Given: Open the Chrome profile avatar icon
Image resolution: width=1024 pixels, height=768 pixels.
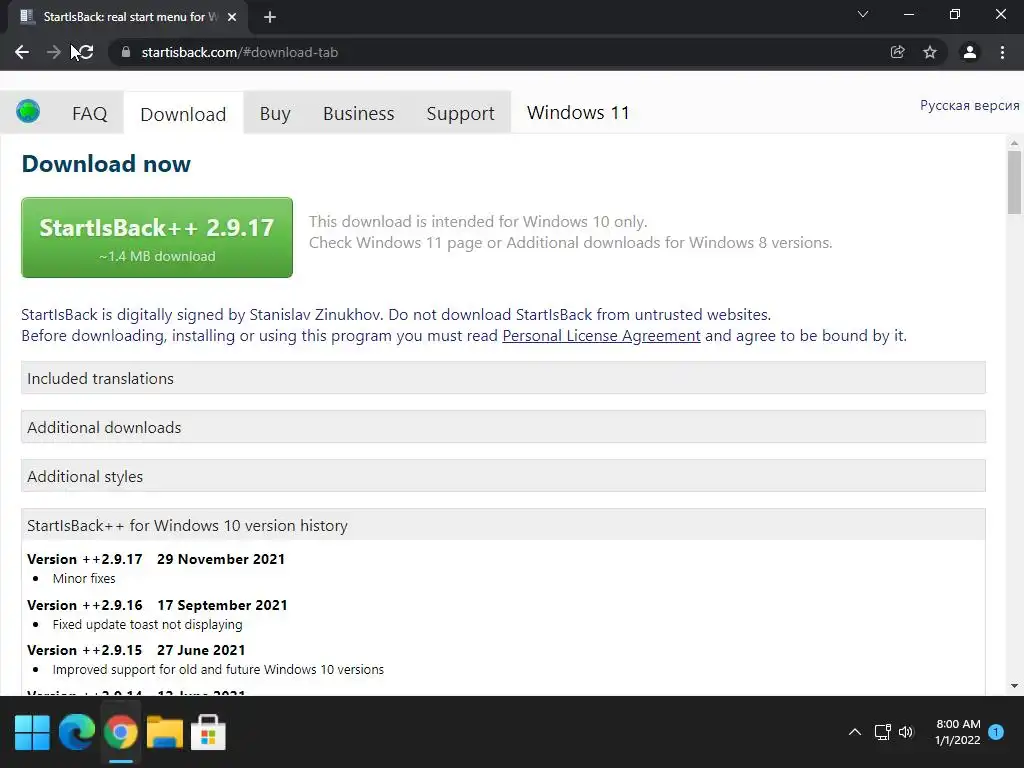Looking at the screenshot, I should point(970,52).
